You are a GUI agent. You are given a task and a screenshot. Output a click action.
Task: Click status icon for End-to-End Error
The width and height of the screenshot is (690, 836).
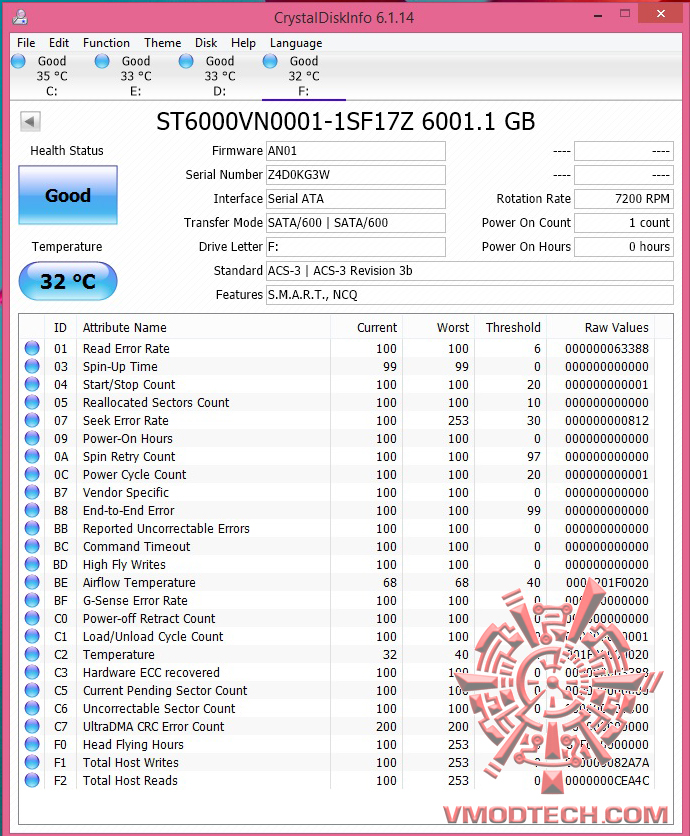[x=32, y=510]
